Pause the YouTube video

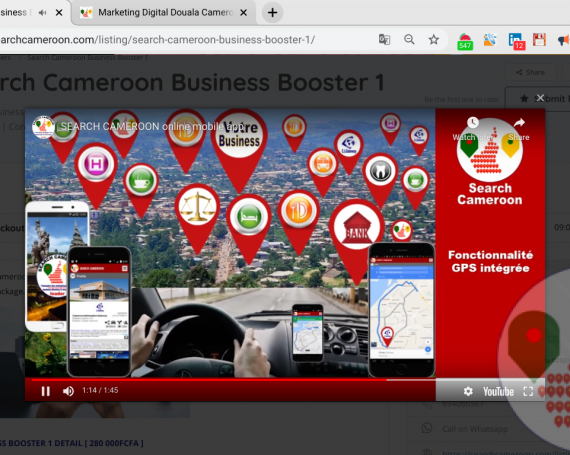click(45, 391)
